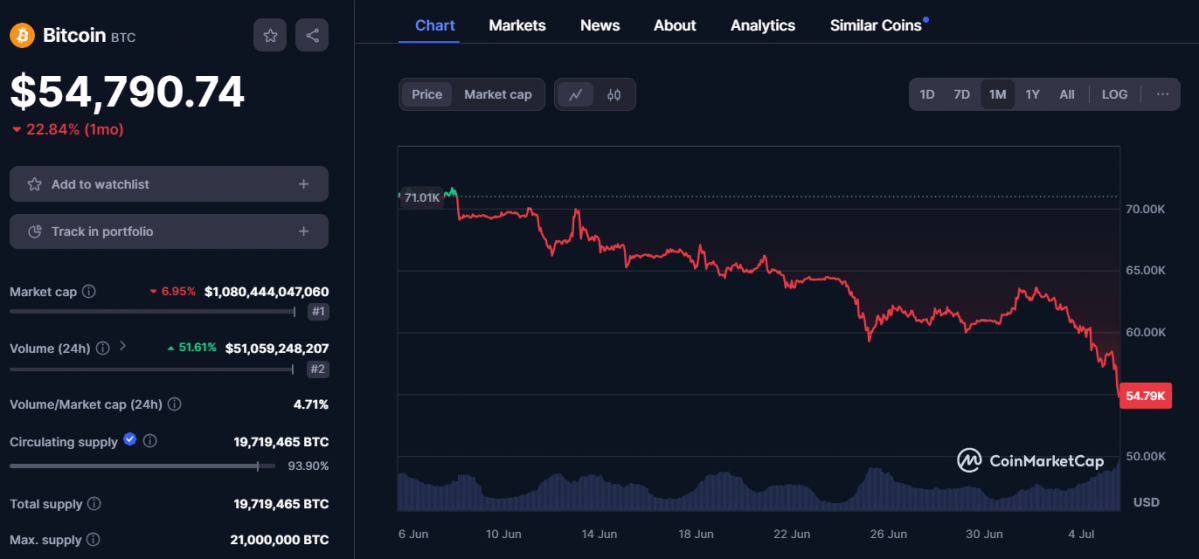Image resolution: width=1199 pixels, height=559 pixels.
Task: Open the chart more options menu
Action: (x=1162, y=94)
